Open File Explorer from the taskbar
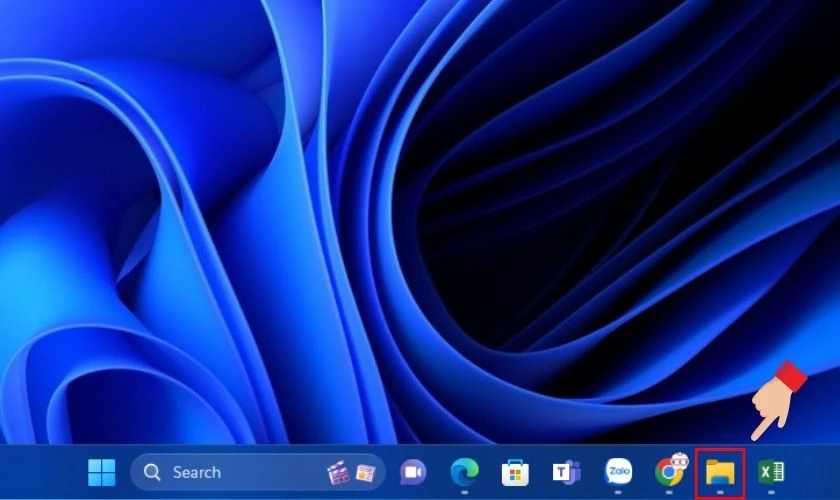 [720, 472]
